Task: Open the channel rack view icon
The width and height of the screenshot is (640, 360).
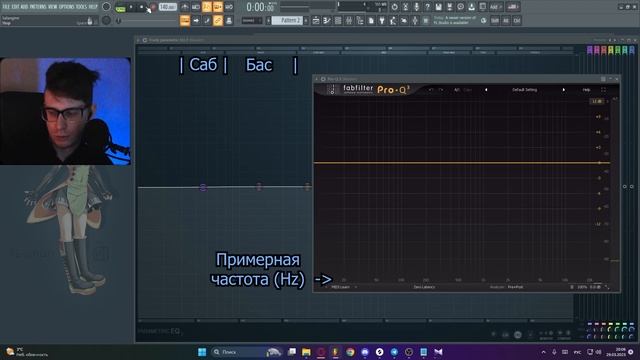Action: click(338, 20)
